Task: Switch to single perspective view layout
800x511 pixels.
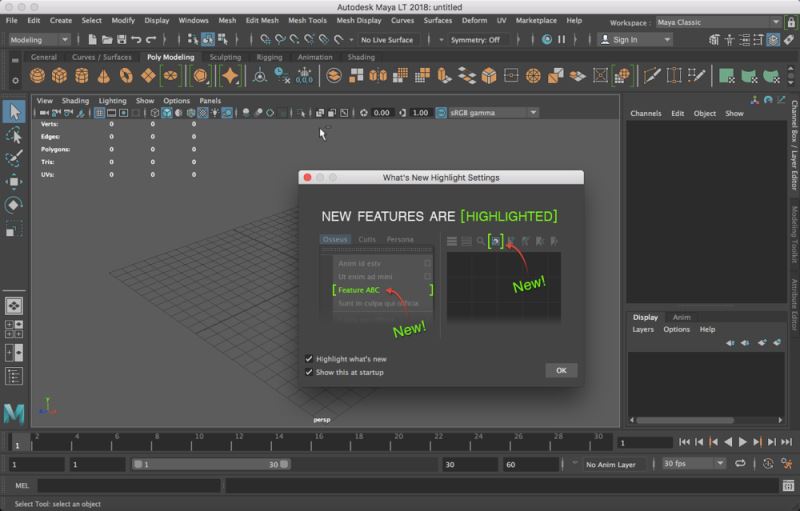Action: (14, 305)
